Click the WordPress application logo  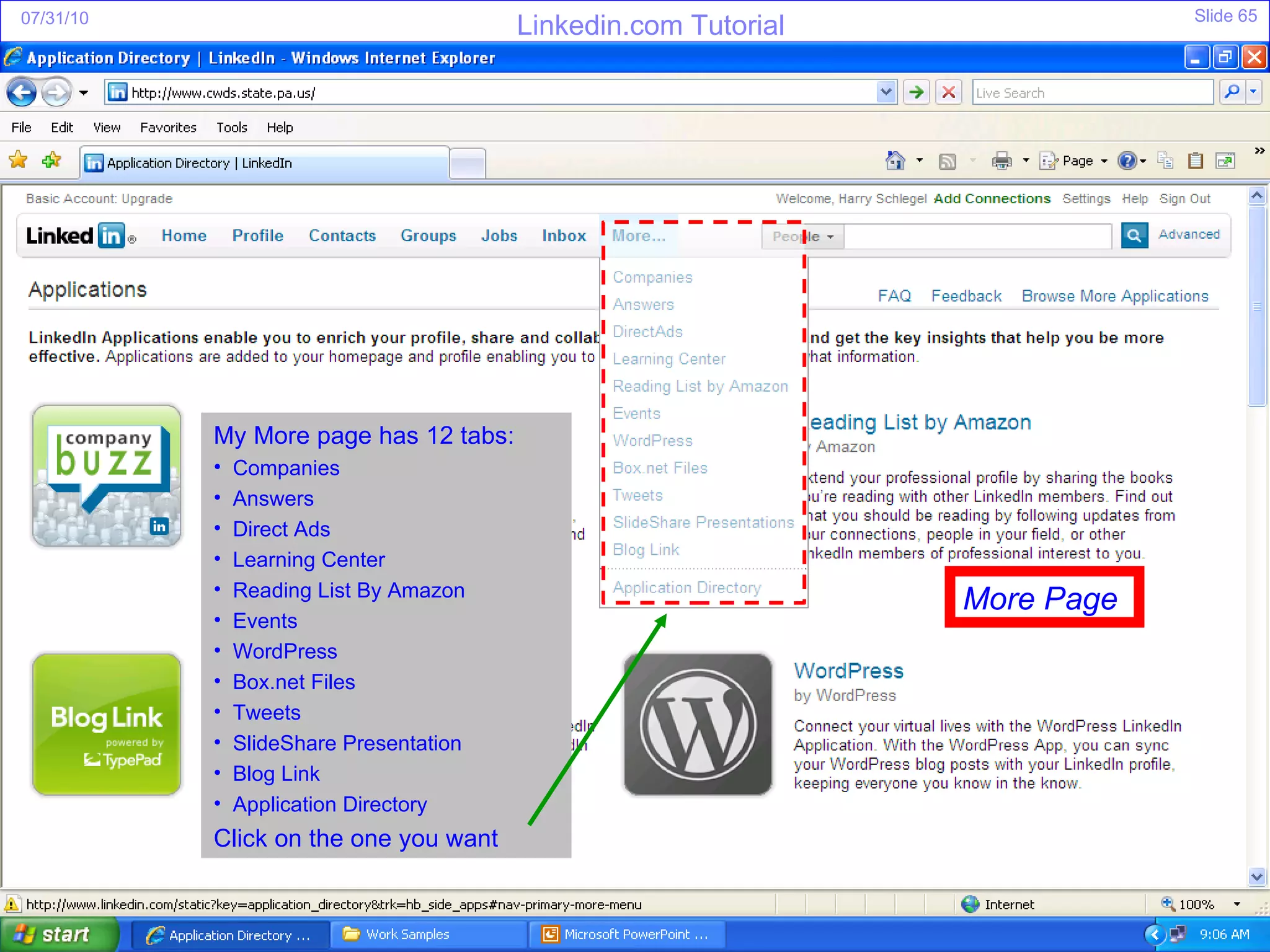click(x=698, y=724)
